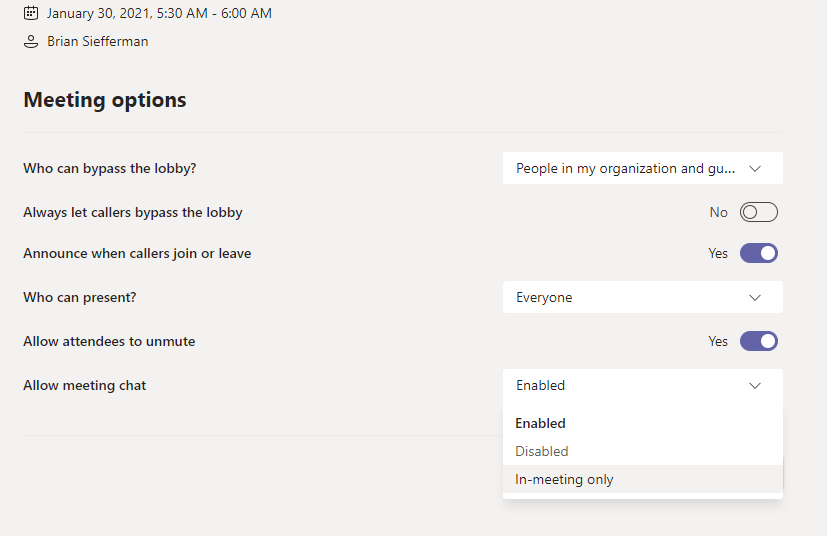Image resolution: width=827 pixels, height=536 pixels.
Task: Click the person icon next to Brian Siefferman
Action: coord(31,42)
